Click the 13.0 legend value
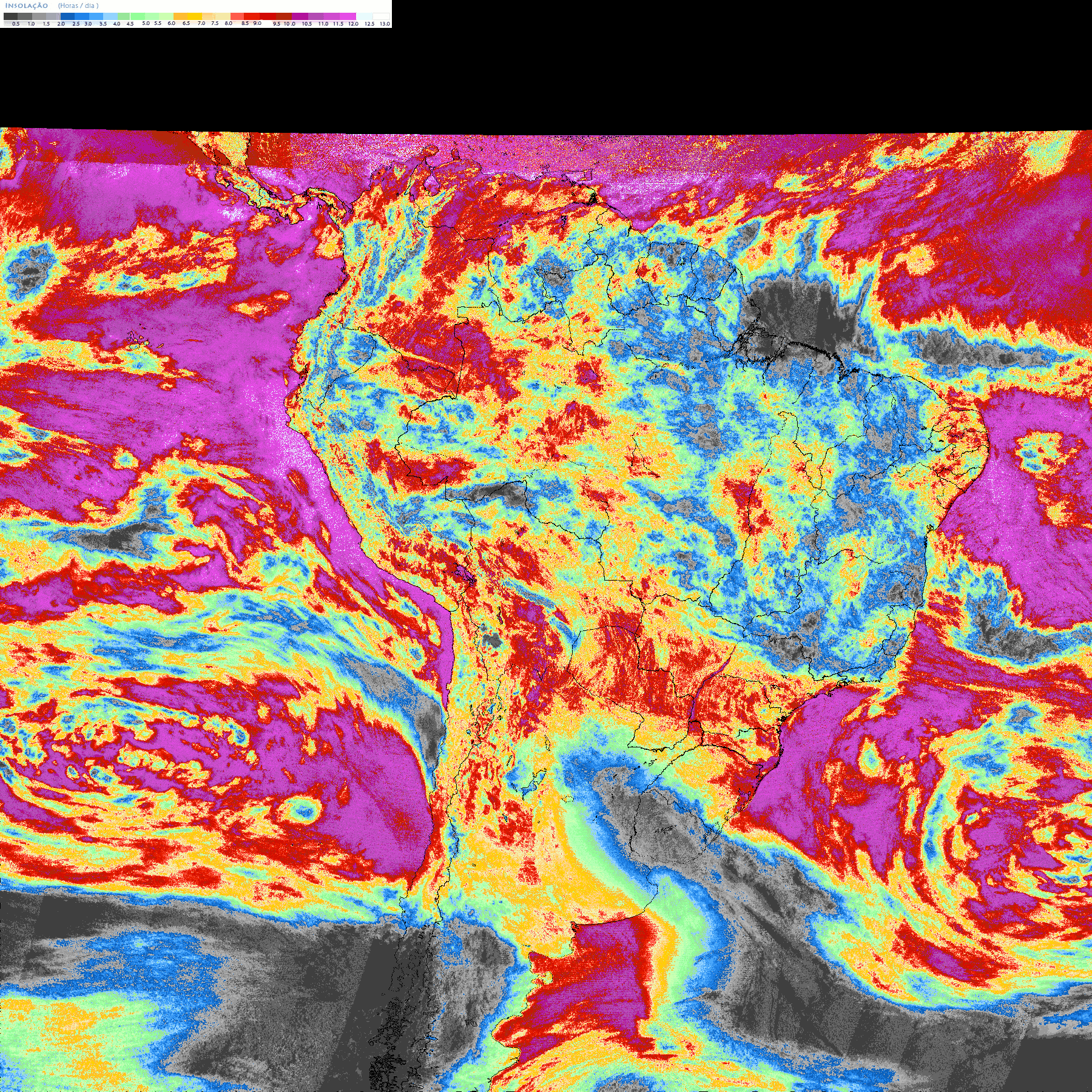Screen dimensions: 1092x1092 click(385, 24)
